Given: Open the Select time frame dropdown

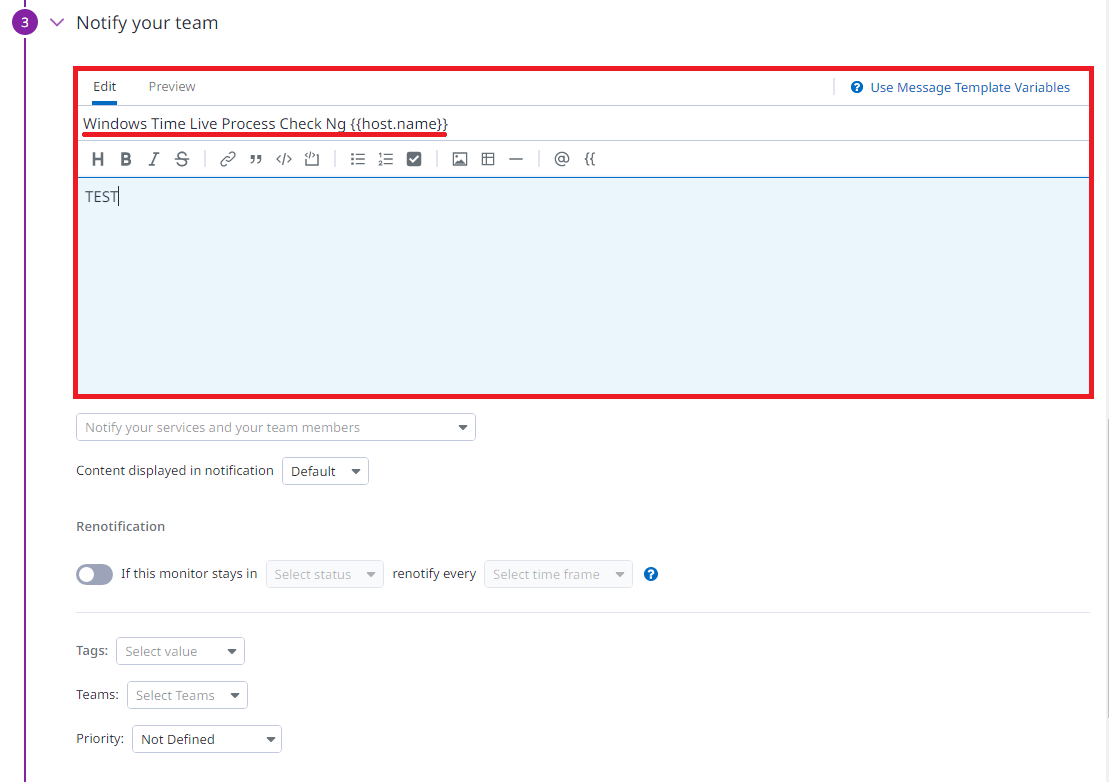Looking at the screenshot, I should (x=558, y=574).
